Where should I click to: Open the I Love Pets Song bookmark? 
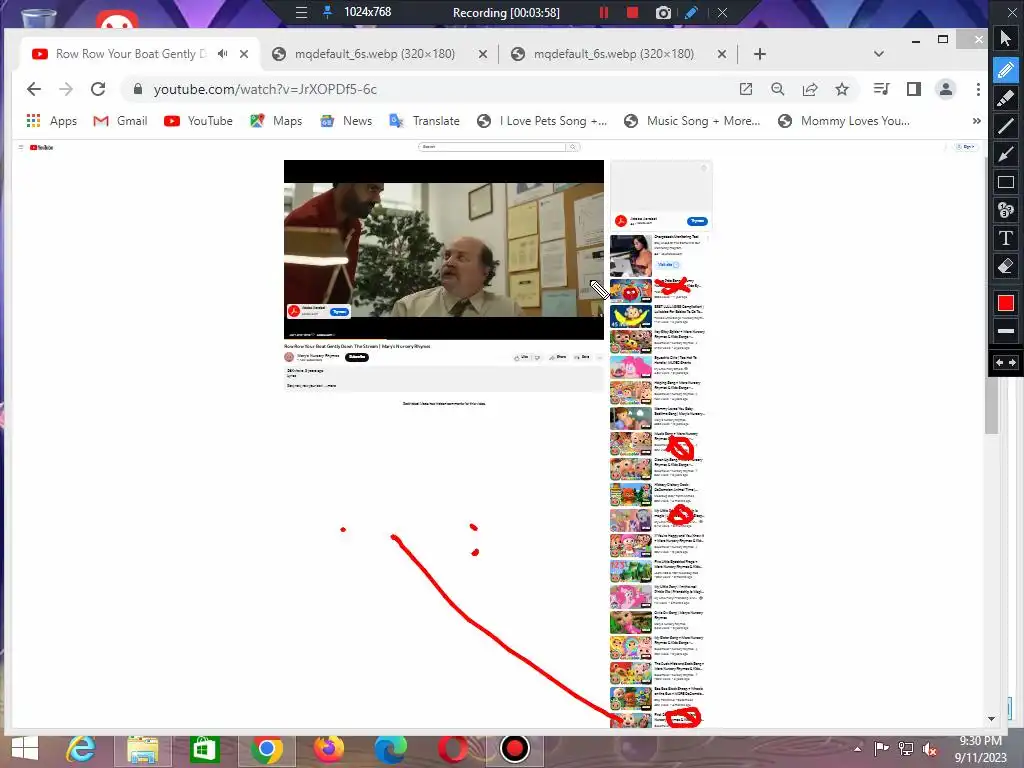click(542, 121)
